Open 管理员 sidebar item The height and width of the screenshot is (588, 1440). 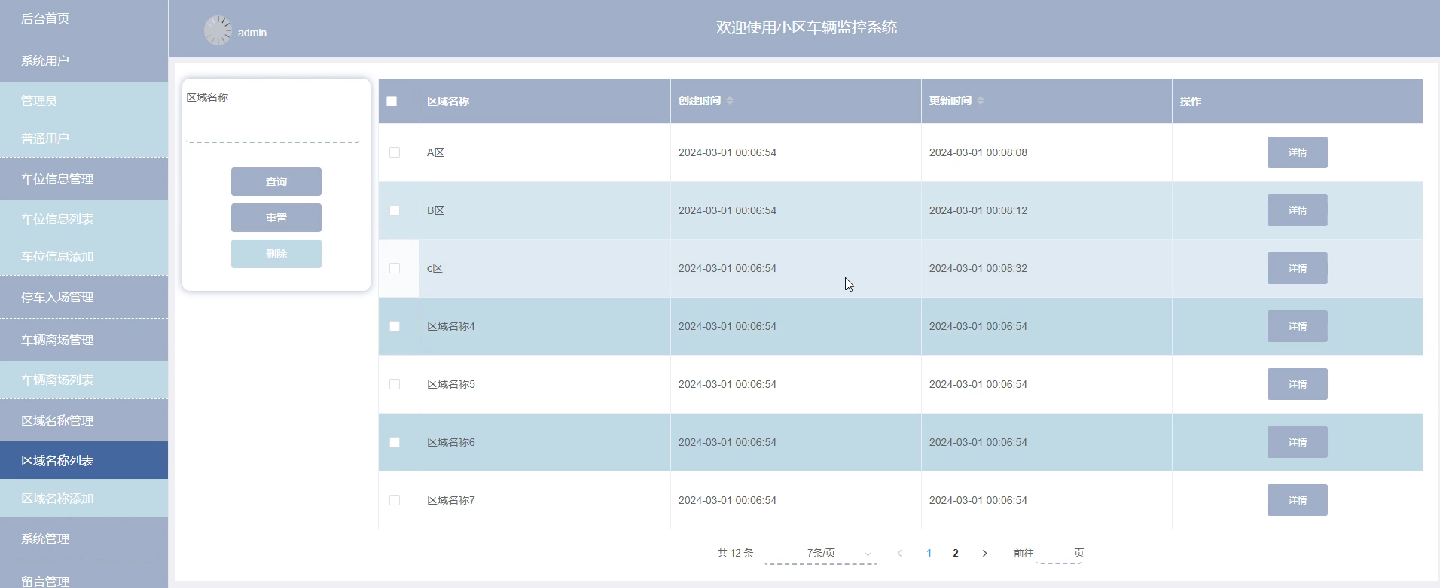pyautogui.click(x=84, y=101)
